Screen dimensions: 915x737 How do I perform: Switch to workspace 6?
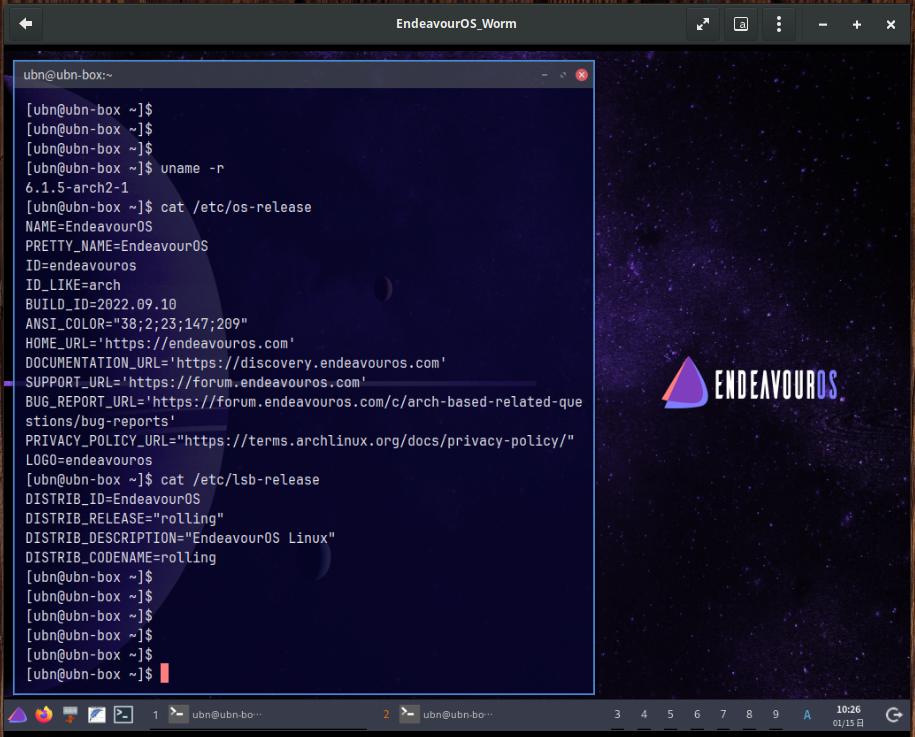(697, 714)
